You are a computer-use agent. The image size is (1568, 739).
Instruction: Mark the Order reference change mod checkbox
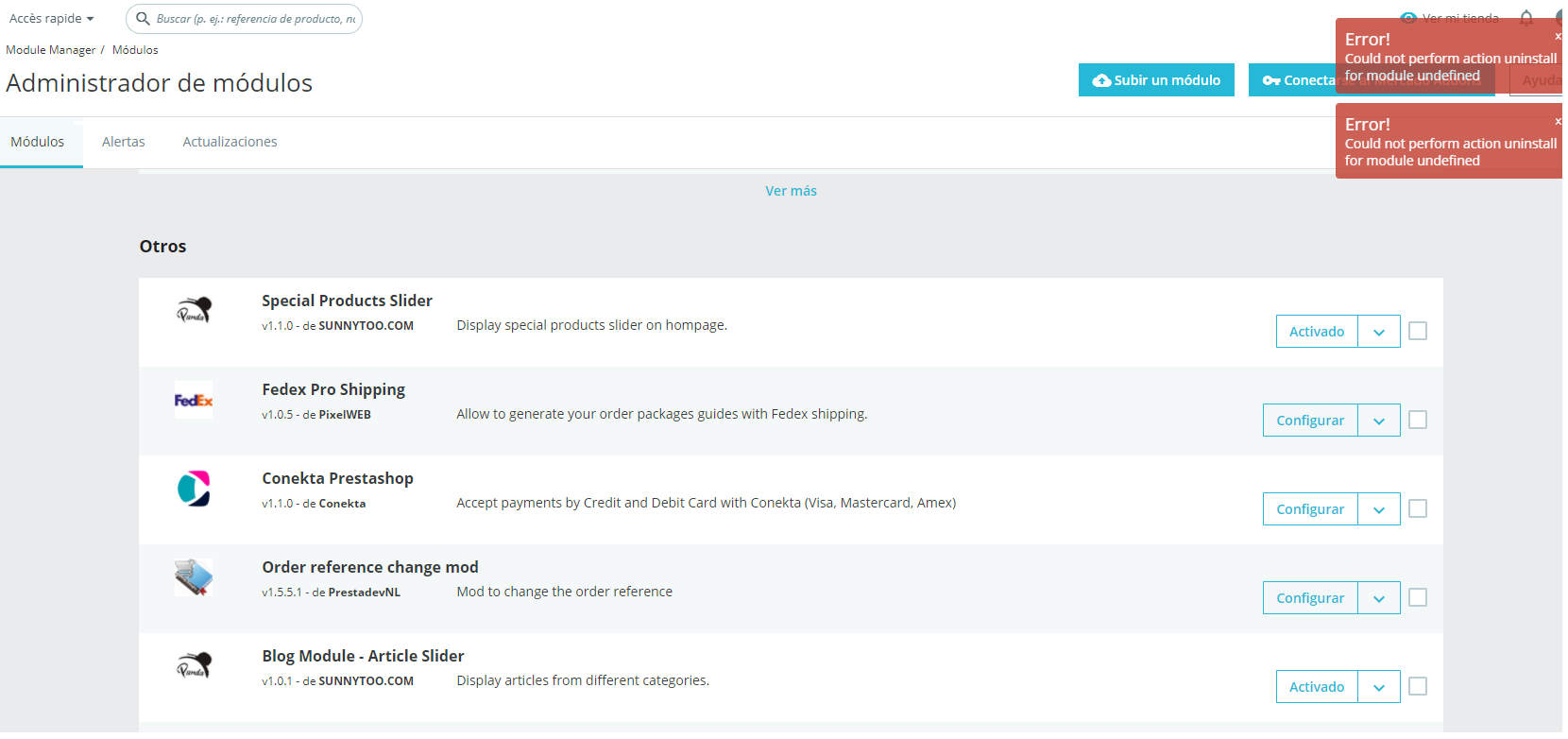tap(1418, 597)
